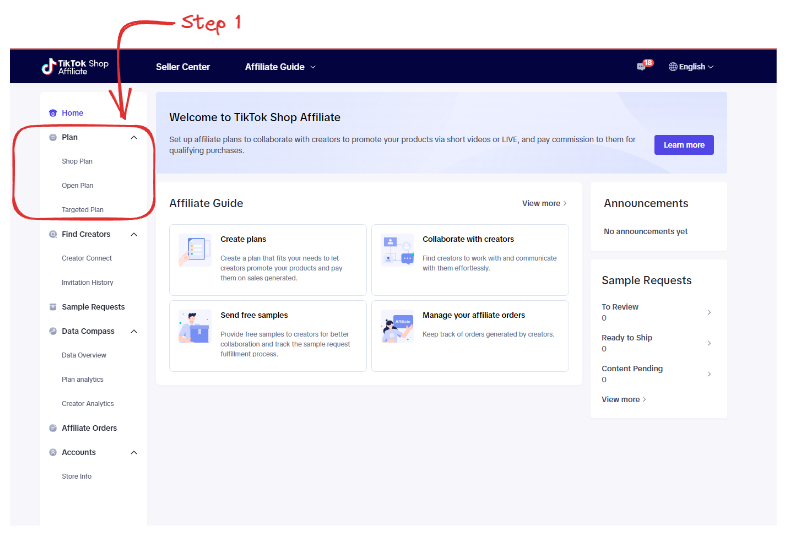Select Affiliate Orders in sidebar
Screen dimensions: 786x535
[x=89, y=428]
